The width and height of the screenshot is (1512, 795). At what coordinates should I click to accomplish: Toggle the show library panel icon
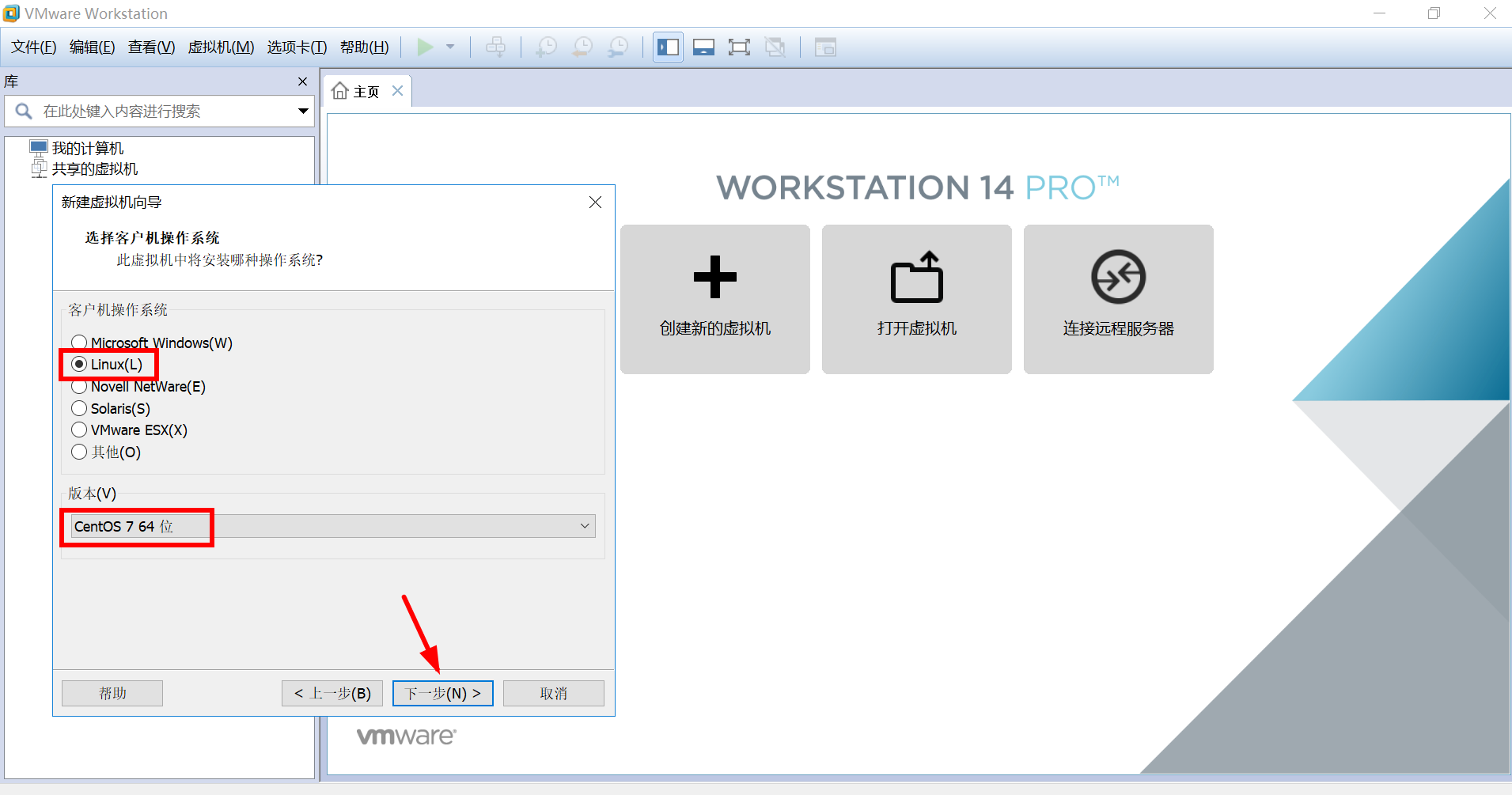(668, 47)
